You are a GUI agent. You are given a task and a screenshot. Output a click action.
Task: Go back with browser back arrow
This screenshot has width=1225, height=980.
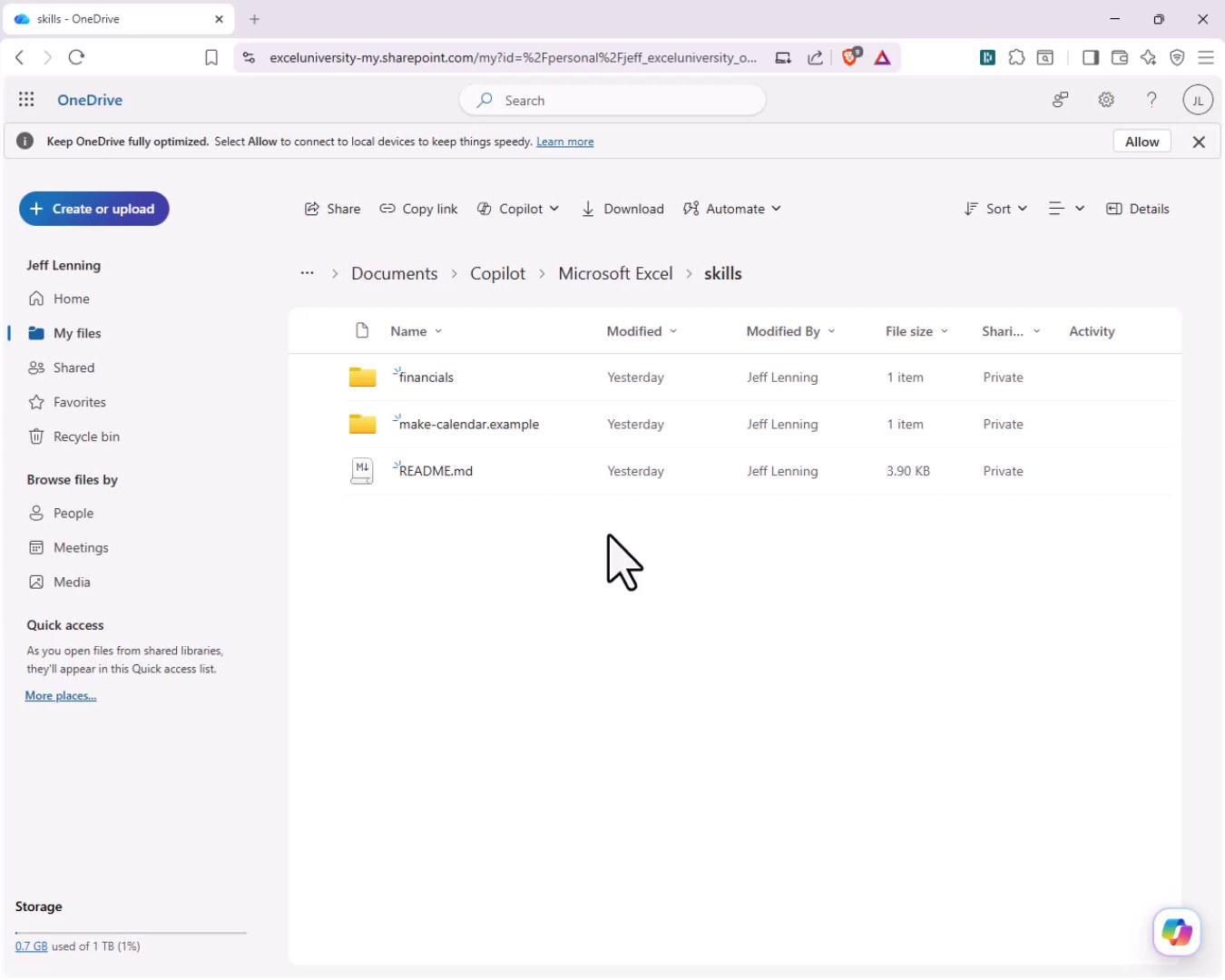click(20, 57)
